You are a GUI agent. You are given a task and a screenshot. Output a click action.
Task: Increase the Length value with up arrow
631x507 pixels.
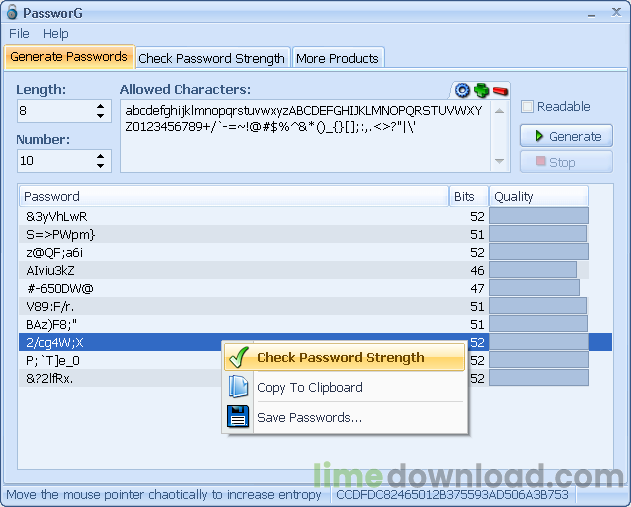click(x=100, y=106)
